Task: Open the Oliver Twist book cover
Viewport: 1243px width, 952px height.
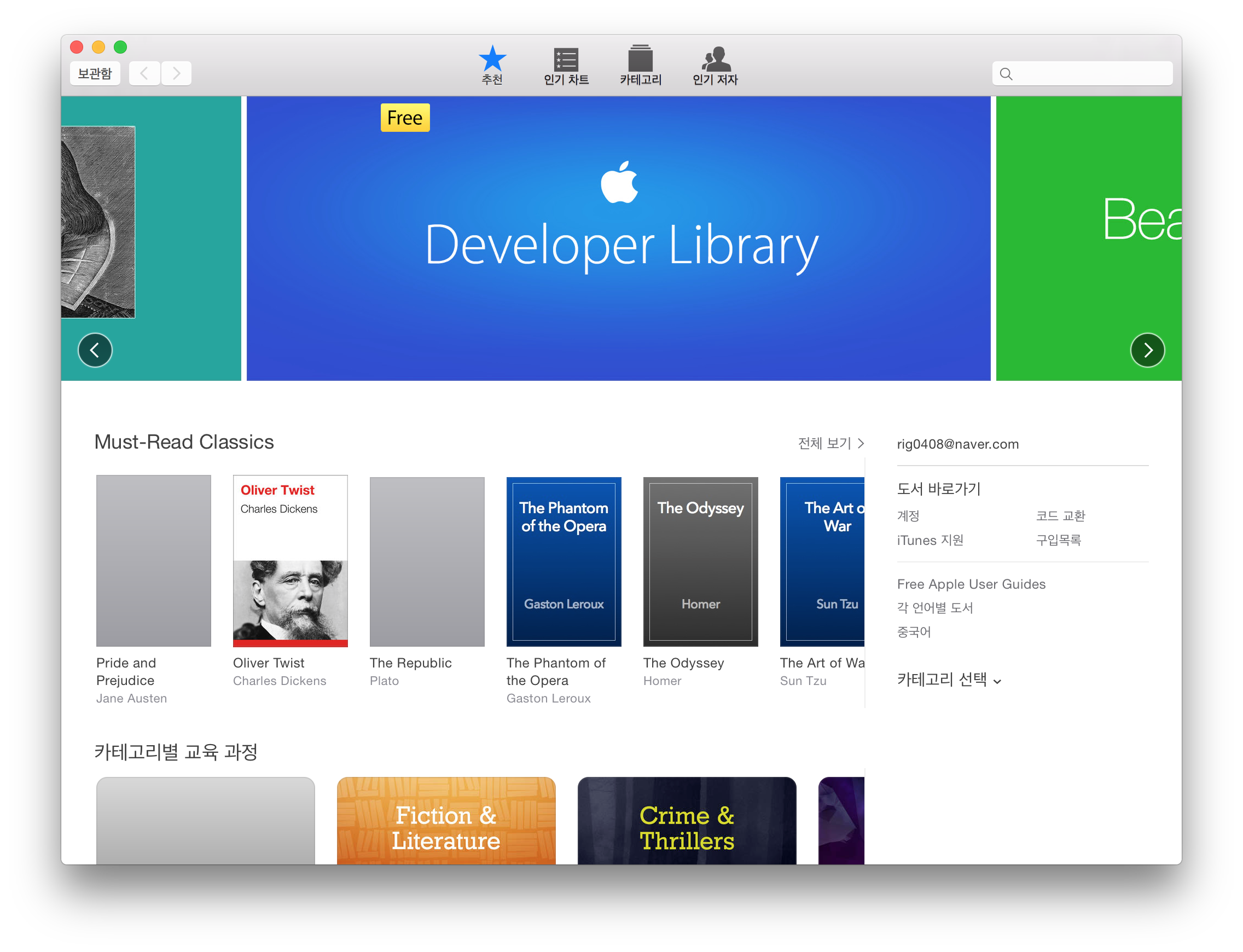Action: tap(290, 561)
